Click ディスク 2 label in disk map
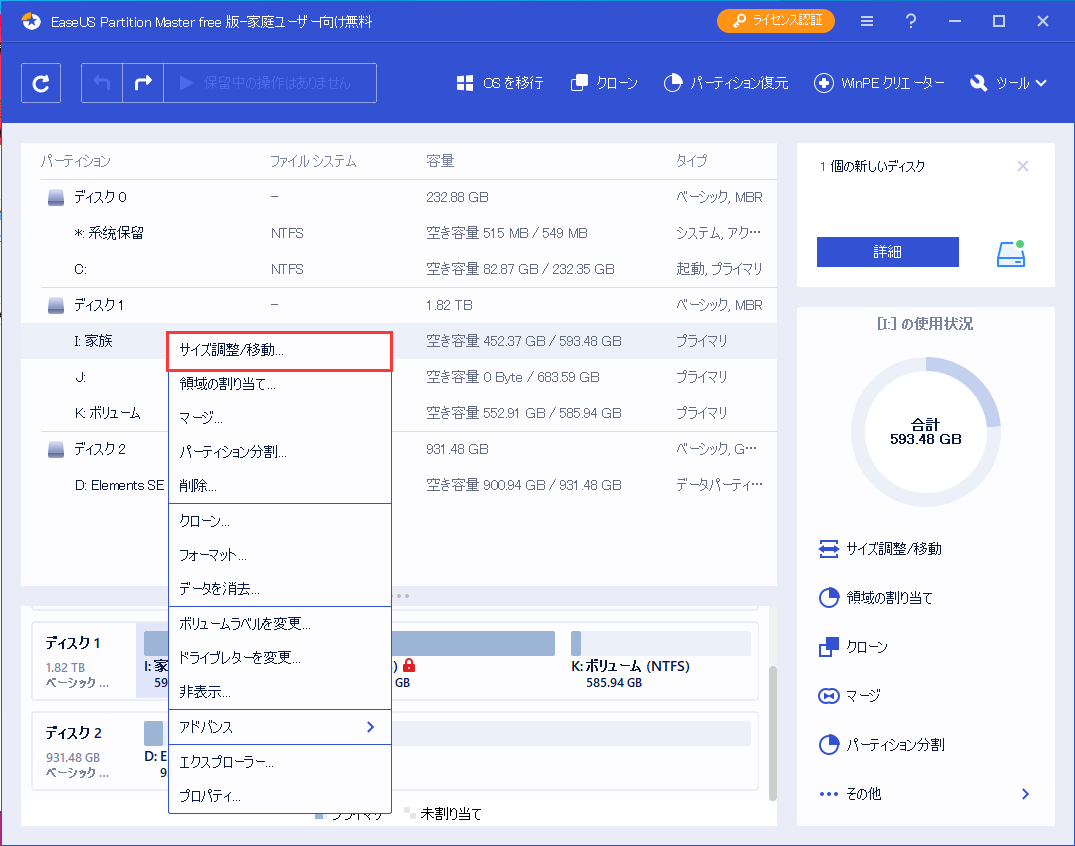Viewport: 1075px width, 846px height. click(73, 733)
